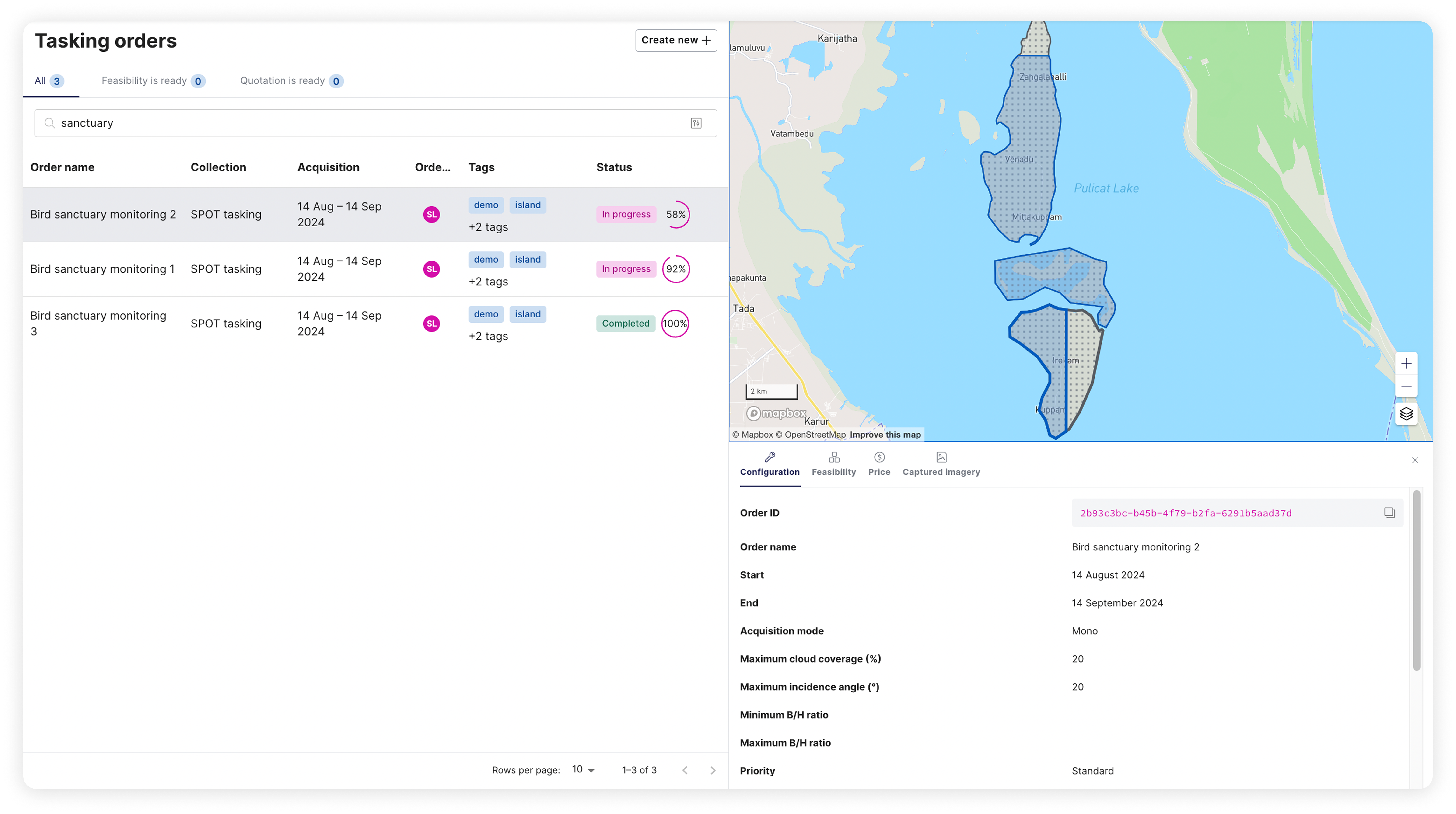
Task: Click the Collection column header
Action: [x=218, y=167]
